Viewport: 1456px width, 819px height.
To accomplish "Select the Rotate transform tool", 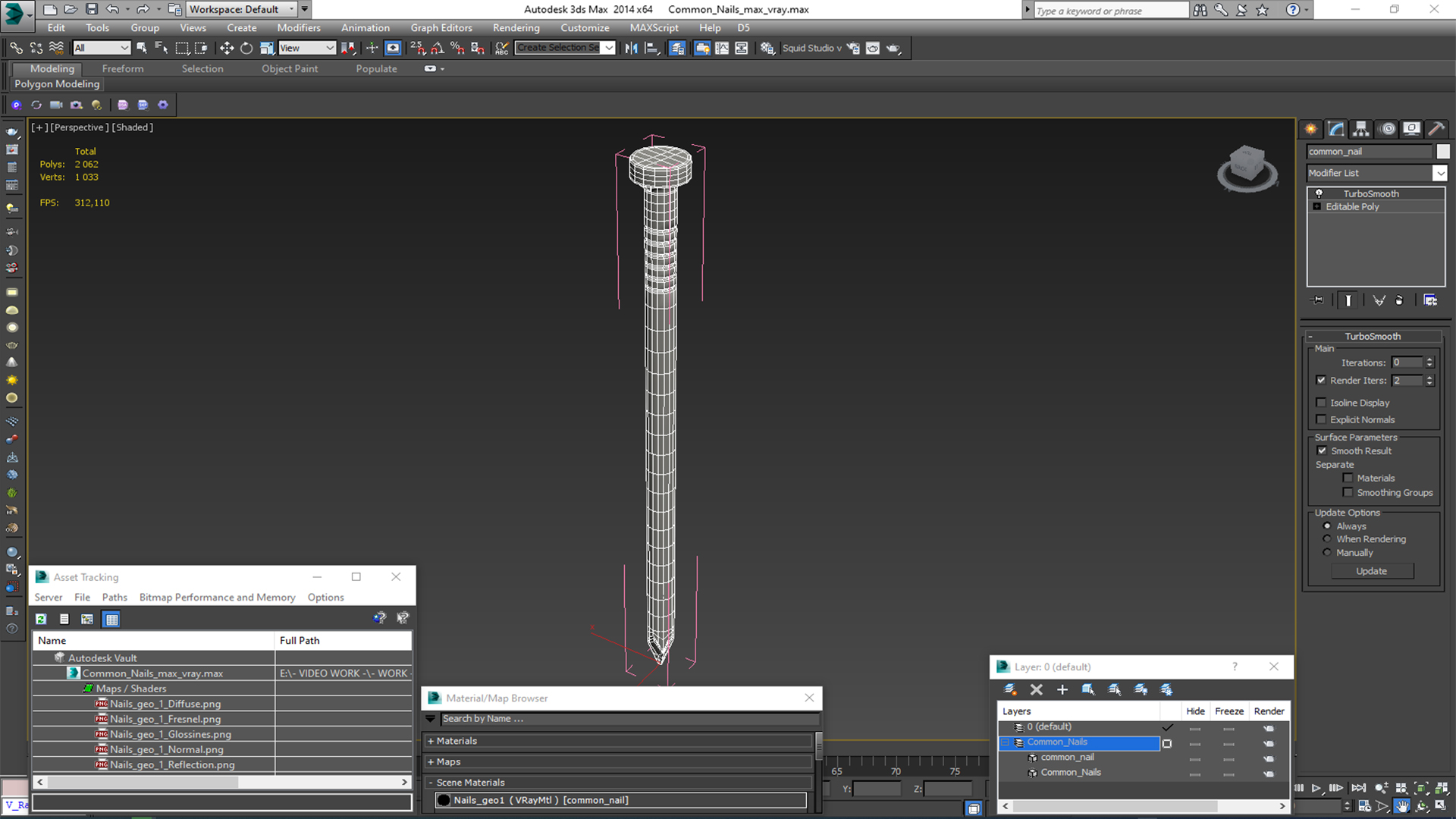I will click(x=246, y=48).
